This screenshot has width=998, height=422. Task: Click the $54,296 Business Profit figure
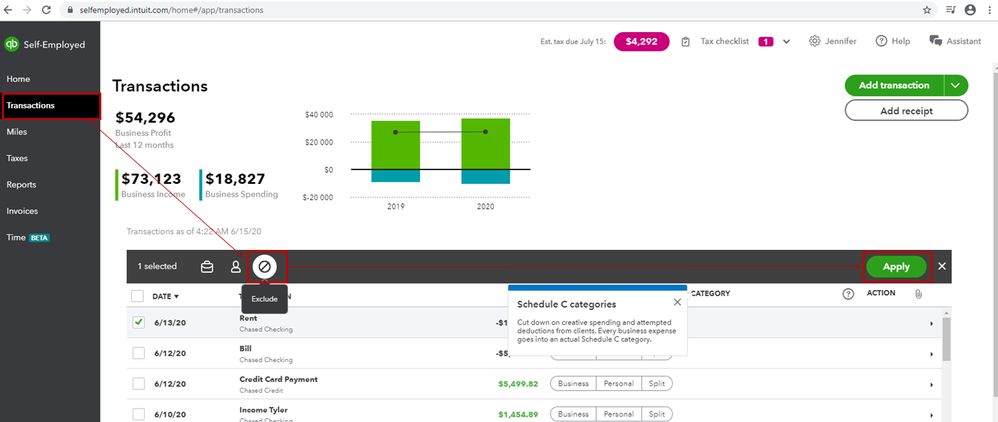click(x=145, y=118)
